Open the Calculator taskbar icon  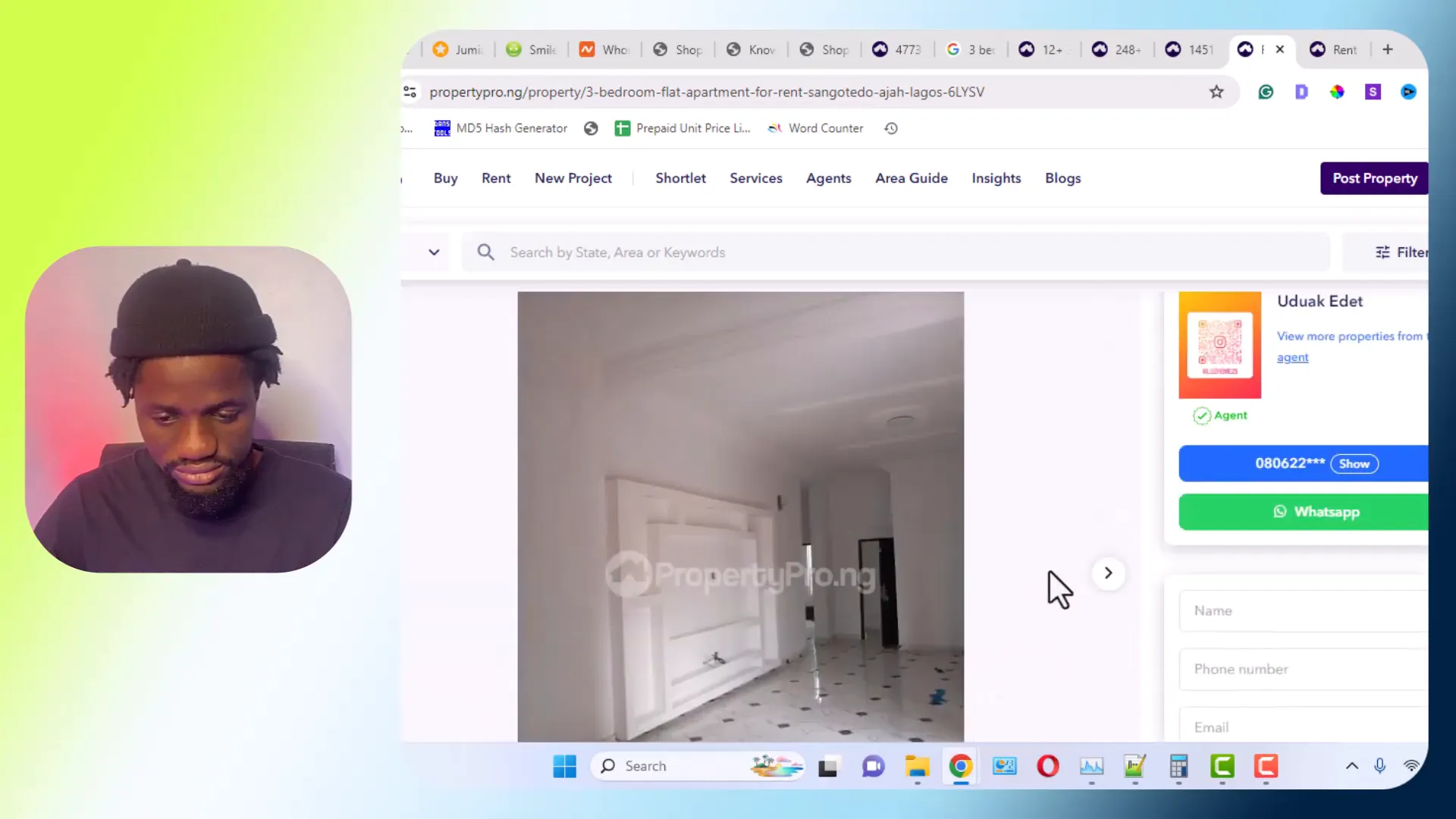[1178, 767]
